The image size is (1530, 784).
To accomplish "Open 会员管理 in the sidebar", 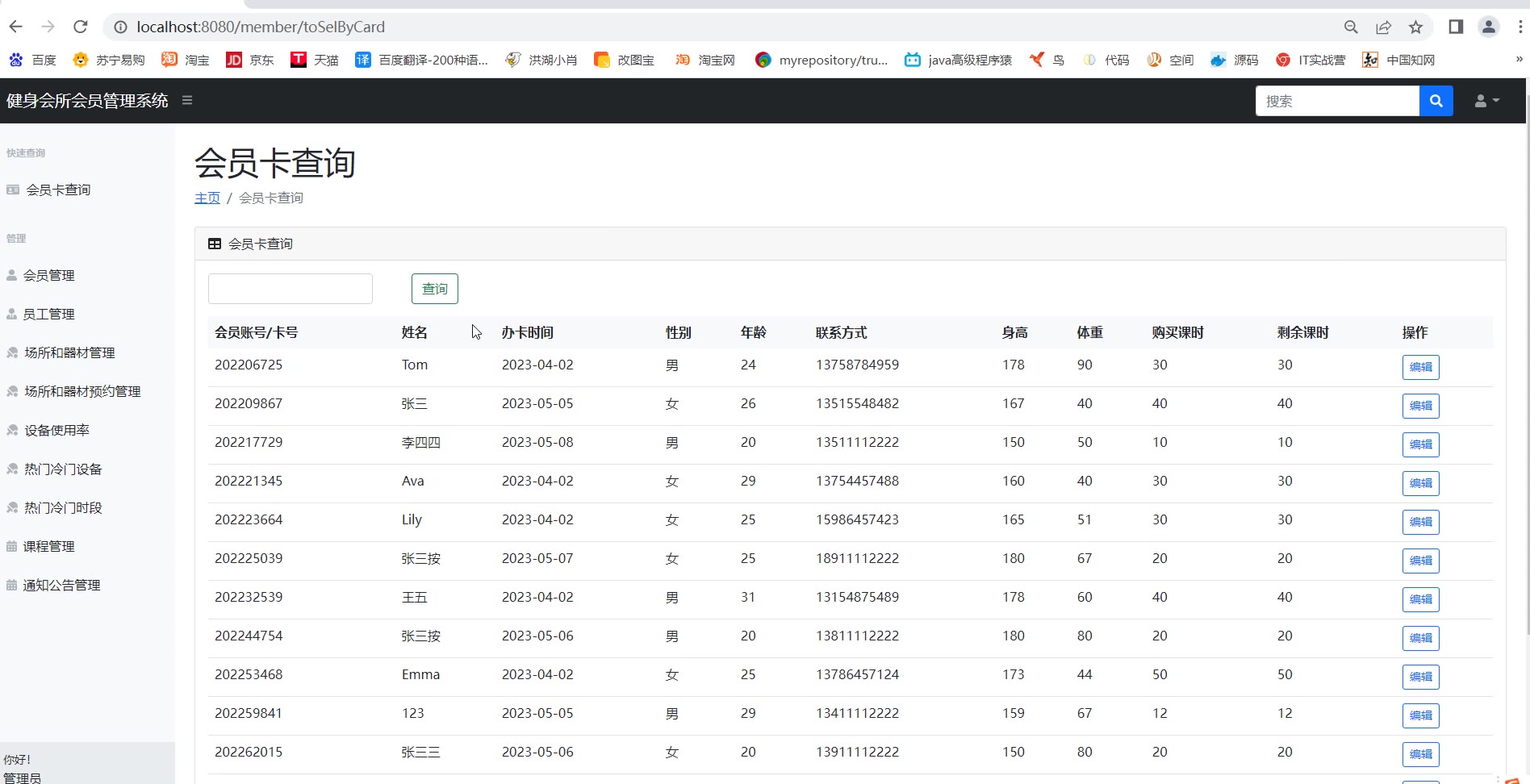I will click(x=48, y=275).
